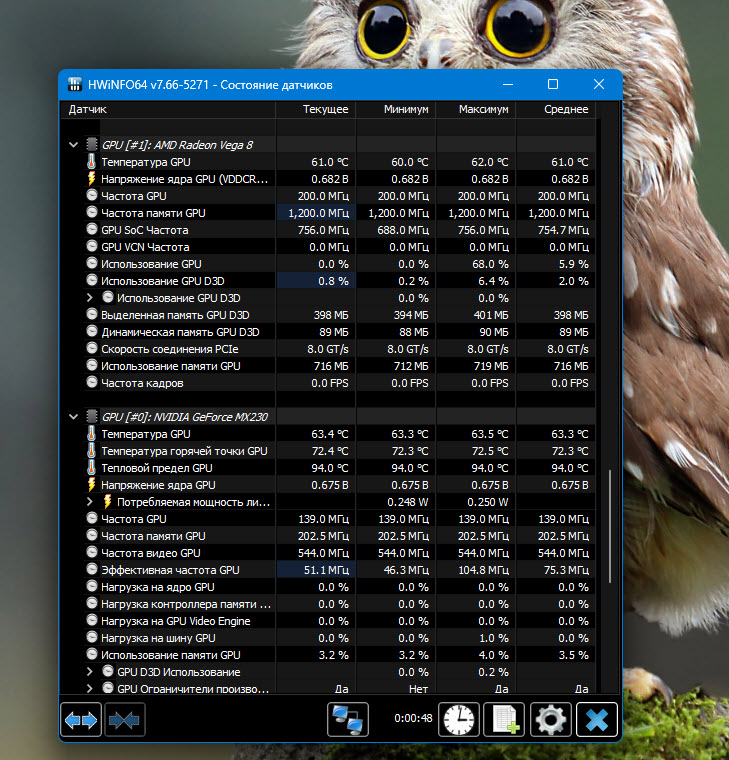The image size is (729, 760).
Task: Click gauge icon of Нагрузка на шину GPU
Action: (x=92, y=637)
